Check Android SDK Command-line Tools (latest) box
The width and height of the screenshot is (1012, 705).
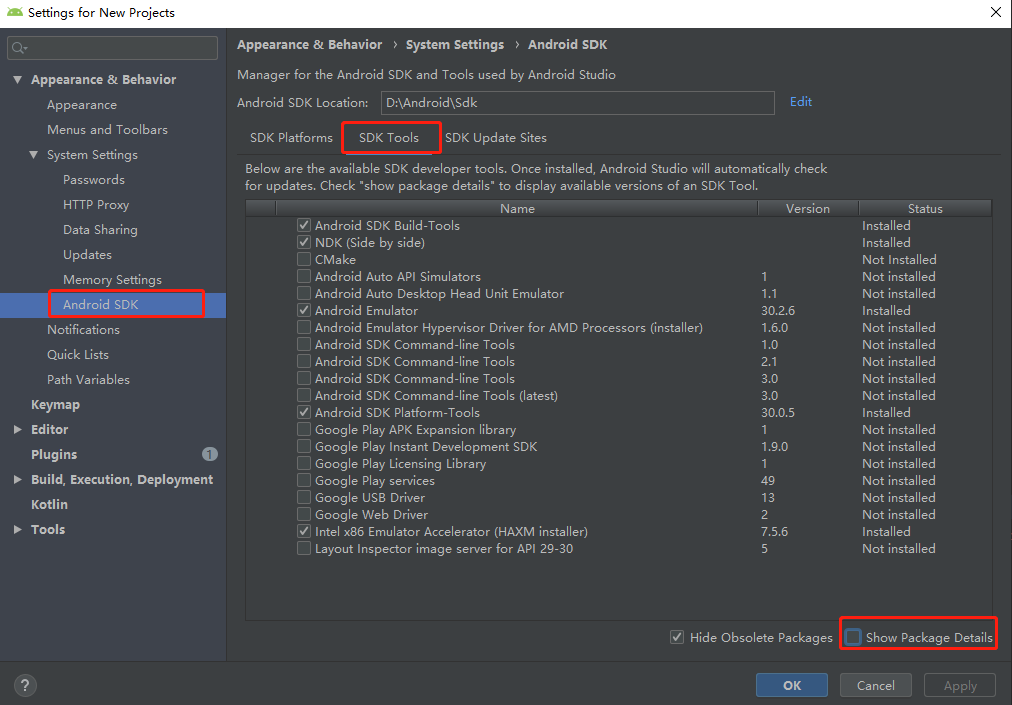coord(304,395)
